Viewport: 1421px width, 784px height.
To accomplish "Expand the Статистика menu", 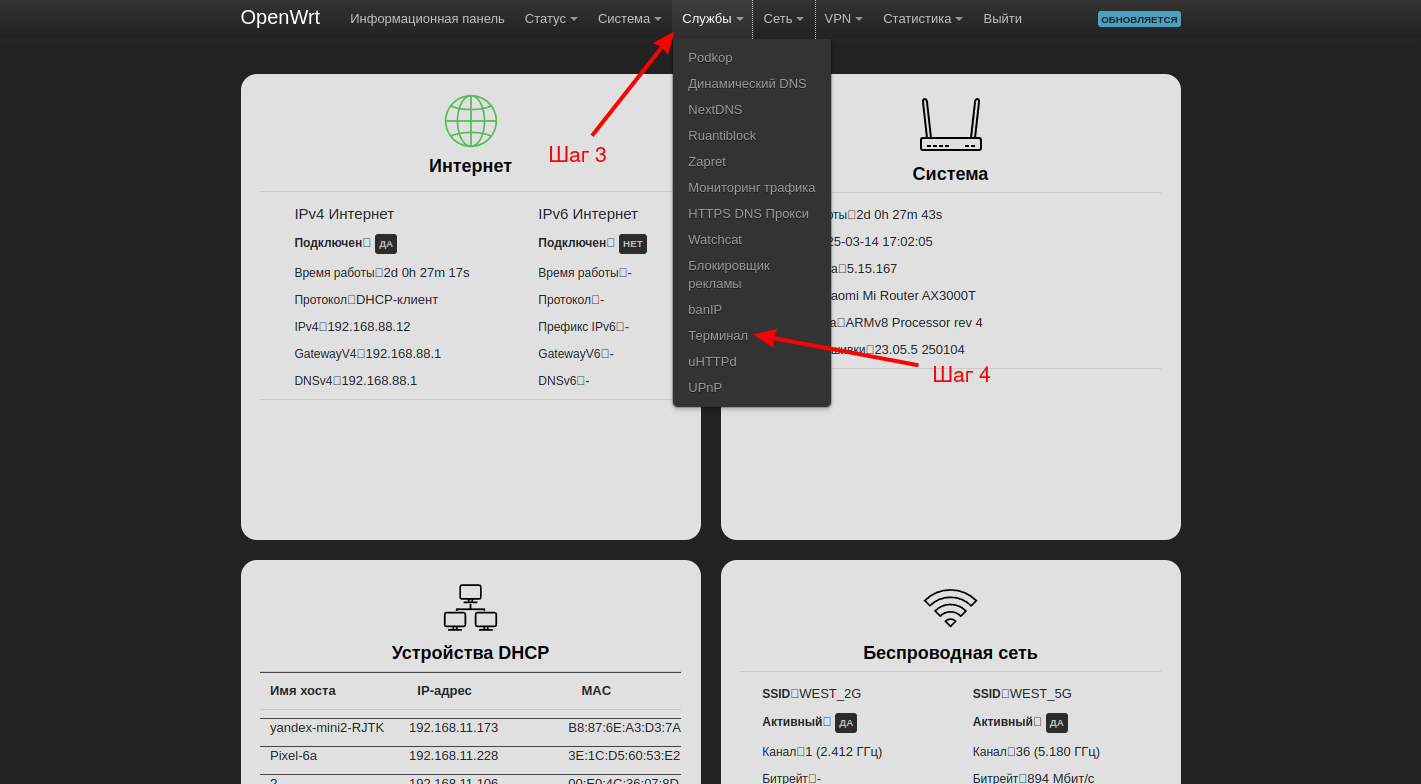I will [x=923, y=18].
